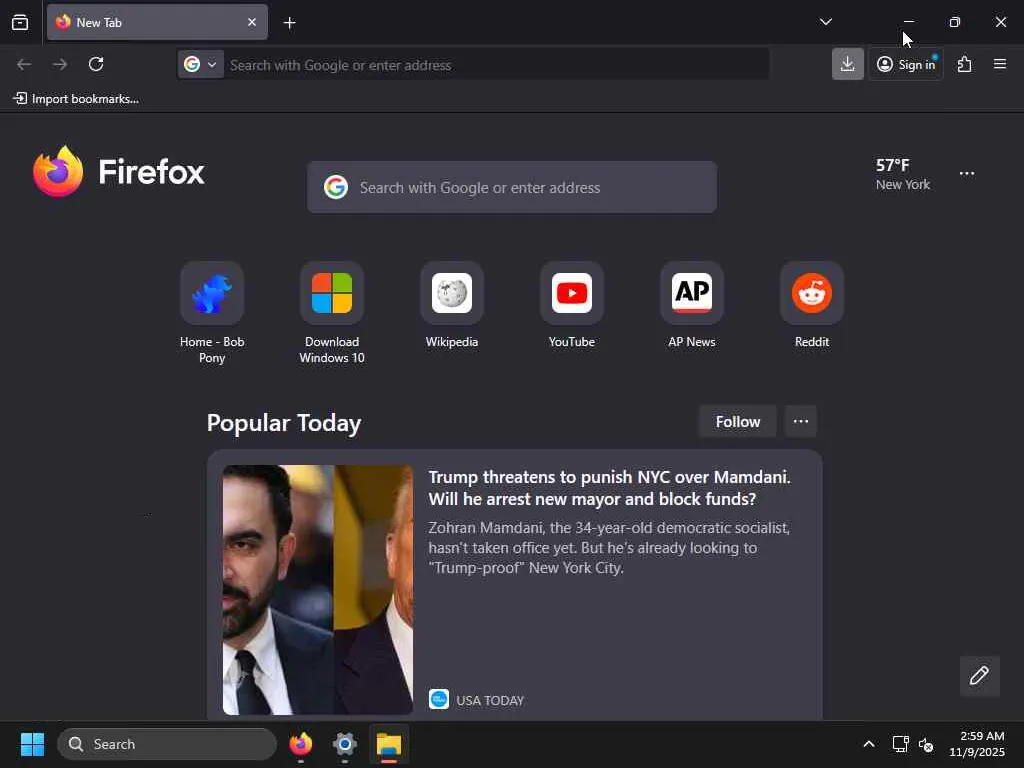This screenshot has height=768, width=1024.
Task: Open the network status tray icon
Action: [901, 744]
